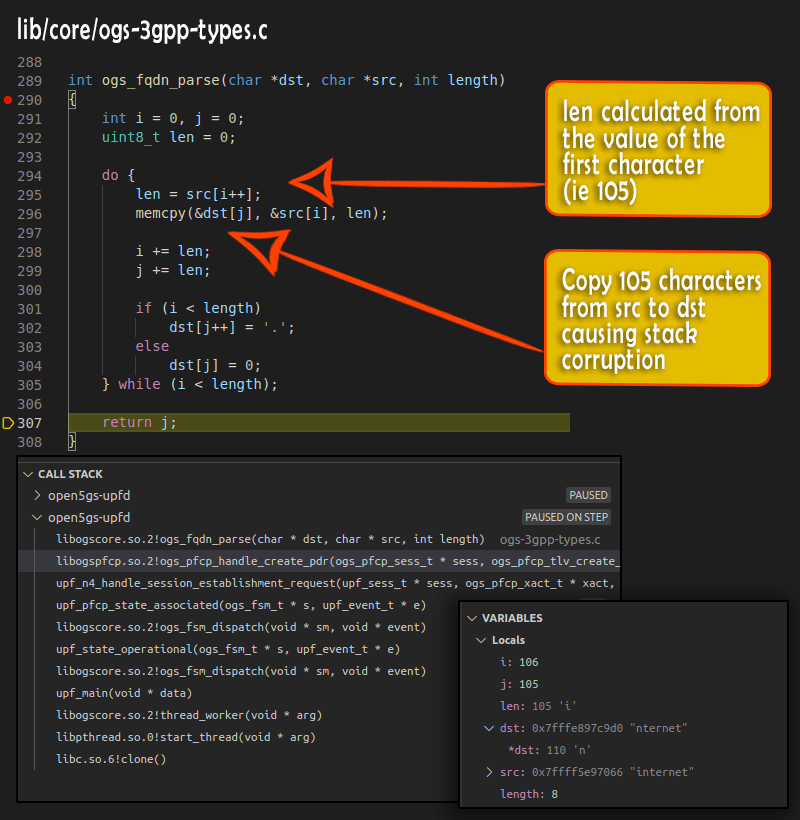Collapse the VARIABLES panel header
This screenshot has width=800, height=820.
(x=473, y=618)
